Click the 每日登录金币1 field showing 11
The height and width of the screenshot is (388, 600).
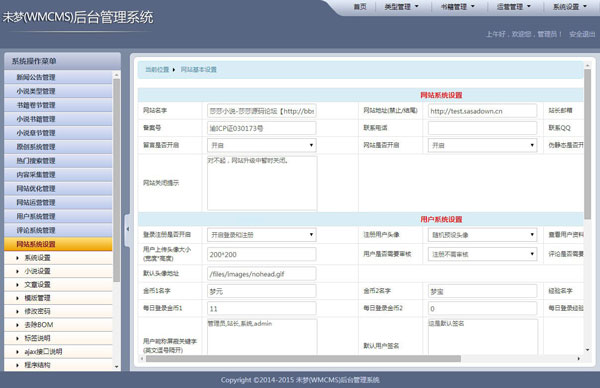tap(262, 308)
